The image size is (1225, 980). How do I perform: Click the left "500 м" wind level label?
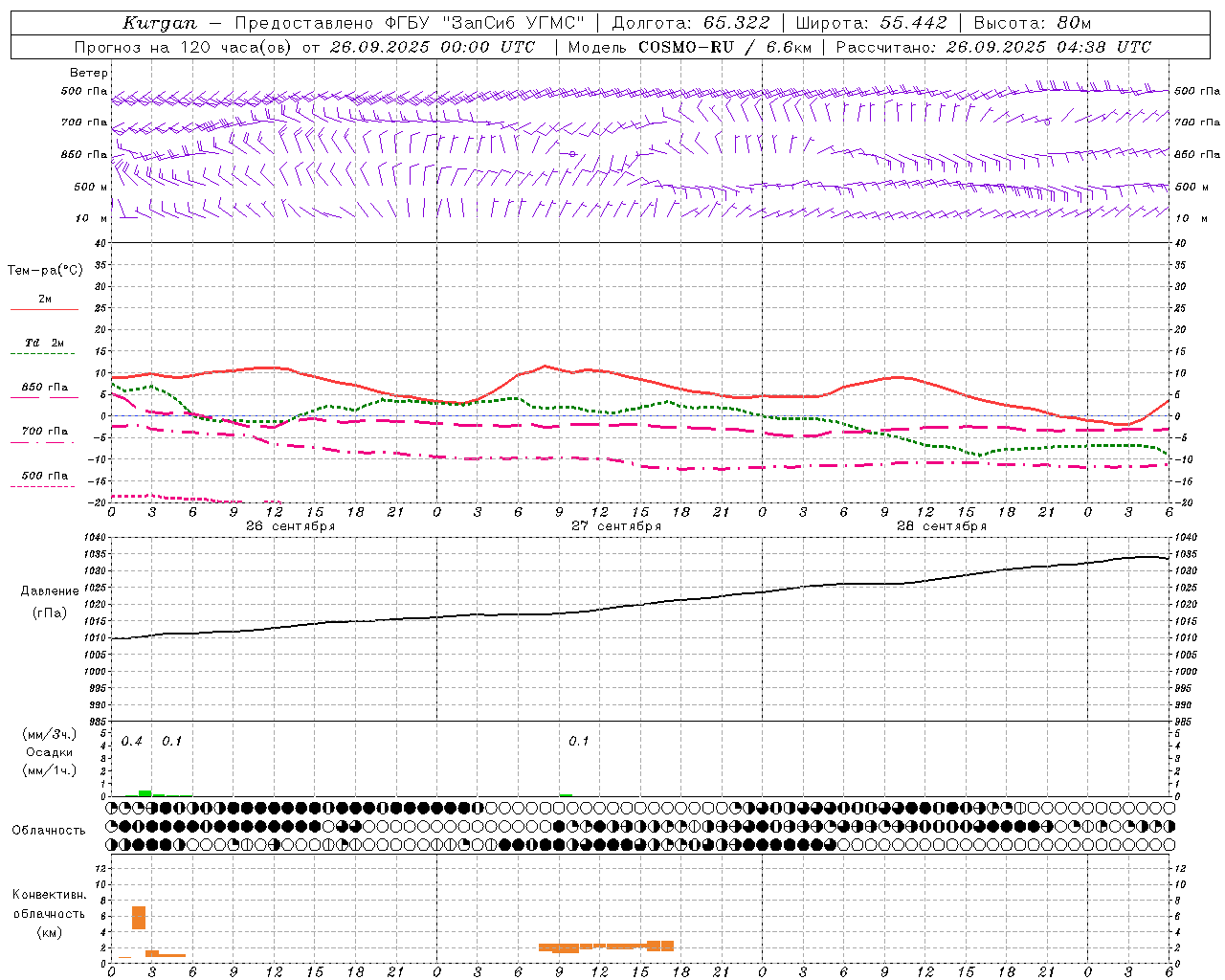(x=91, y=187)
